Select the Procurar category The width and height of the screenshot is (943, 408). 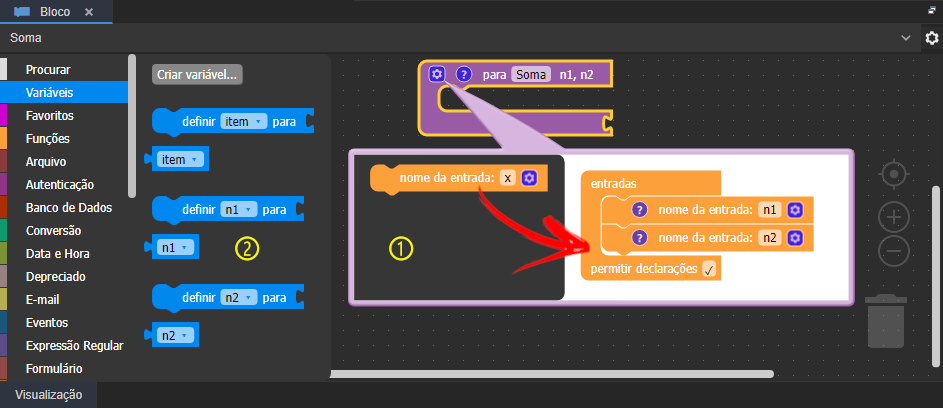[64, 70]
